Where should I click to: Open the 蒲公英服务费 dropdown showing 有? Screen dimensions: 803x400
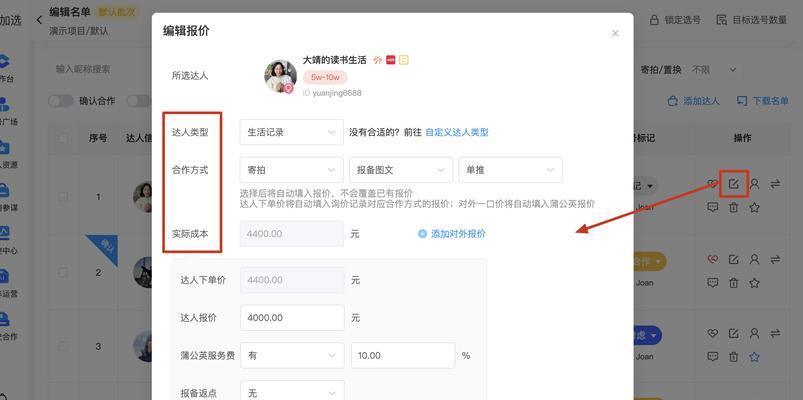pyautogui.click(x=292, y=355)
